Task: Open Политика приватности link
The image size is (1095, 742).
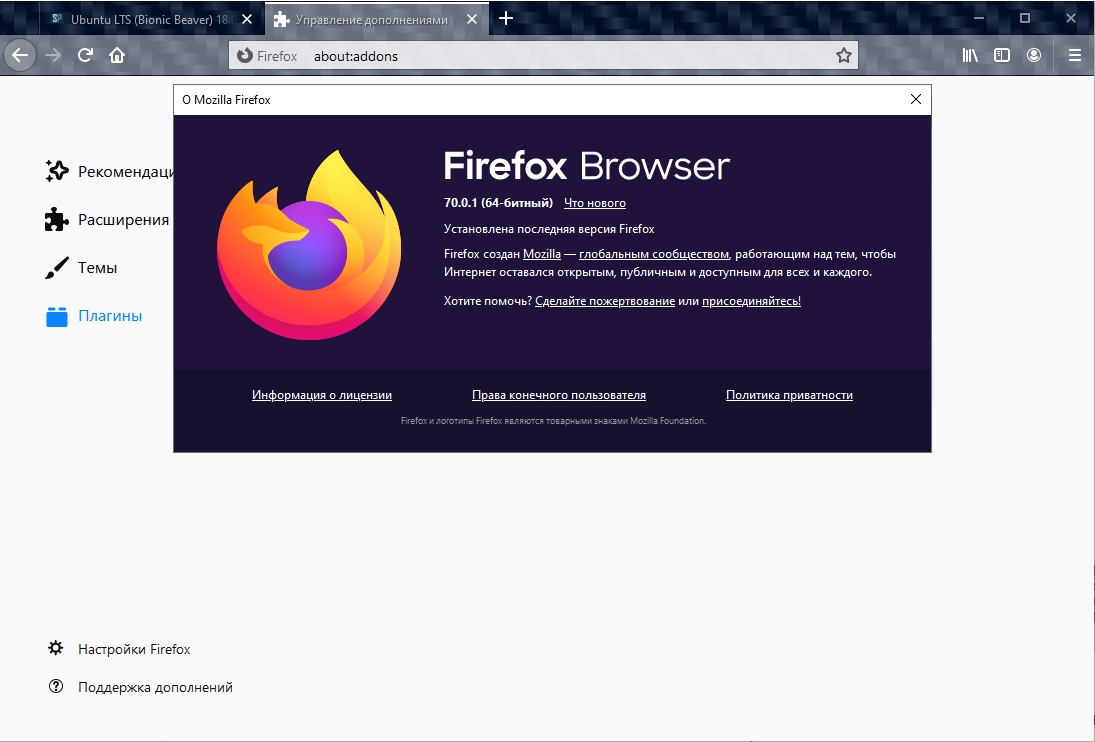Action: 789,395
